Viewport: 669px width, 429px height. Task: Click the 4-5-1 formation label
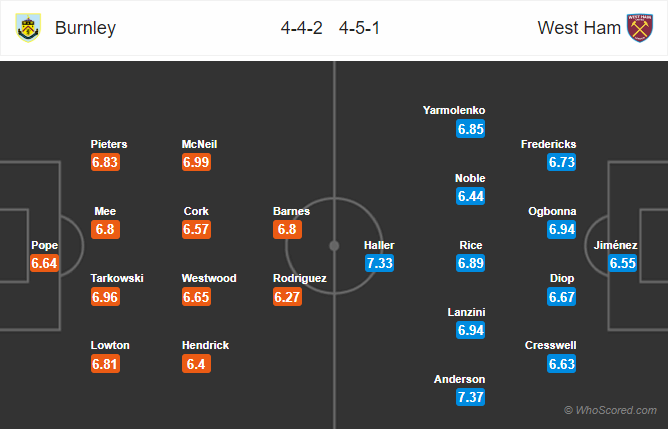(x=359, y=28)
